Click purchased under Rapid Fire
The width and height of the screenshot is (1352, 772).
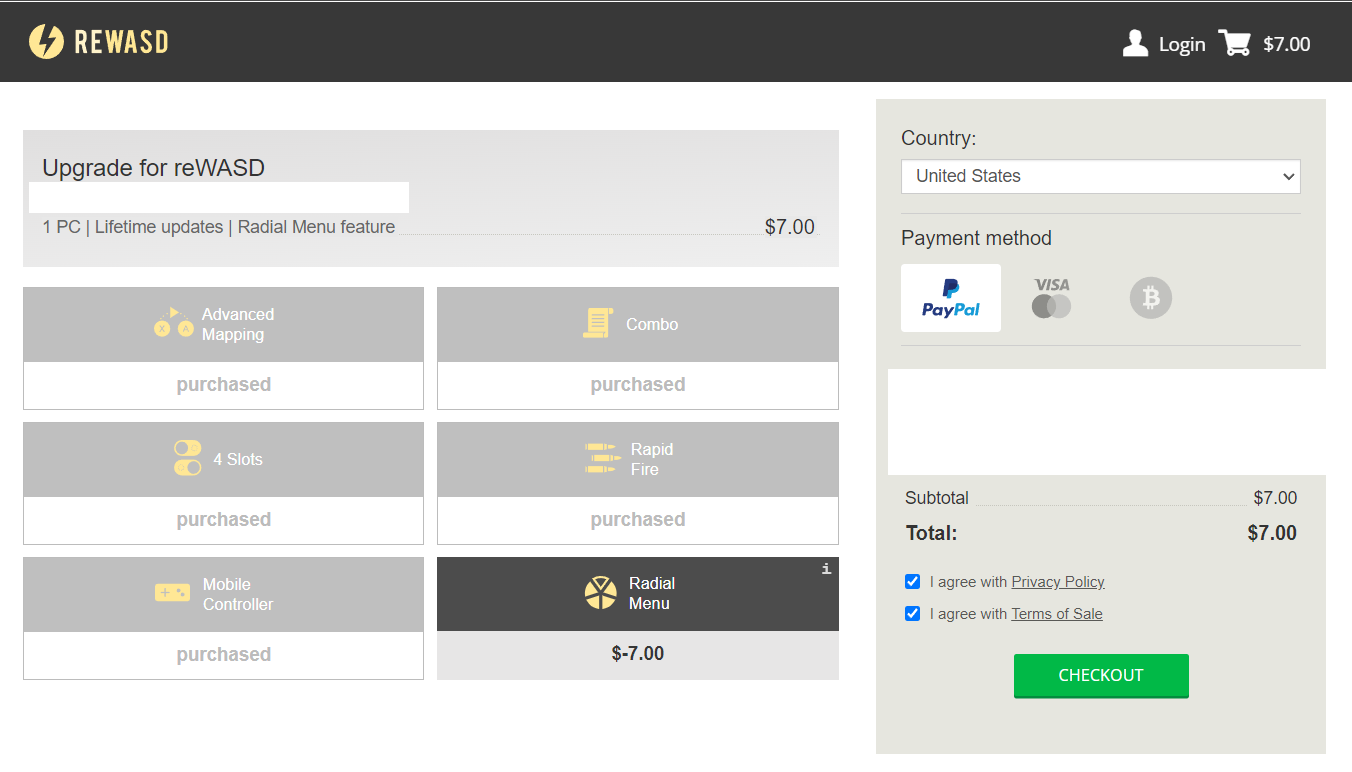click(638, 519)
